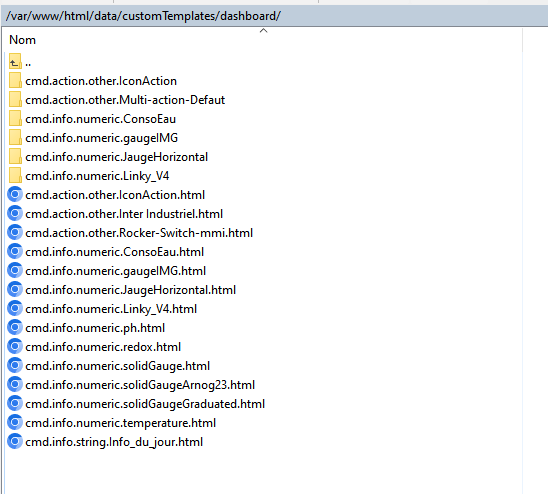
Task: Select file name cmd.info.numeric.solidGaugeArnog23.html
Action: 140,385
